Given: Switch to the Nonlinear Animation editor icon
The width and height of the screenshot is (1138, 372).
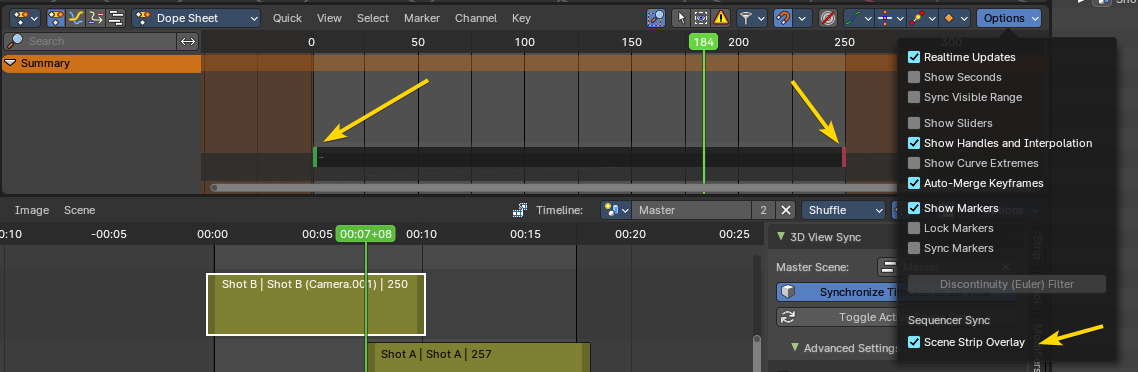Looking at the screenshot, I should [x=116, y=17].
